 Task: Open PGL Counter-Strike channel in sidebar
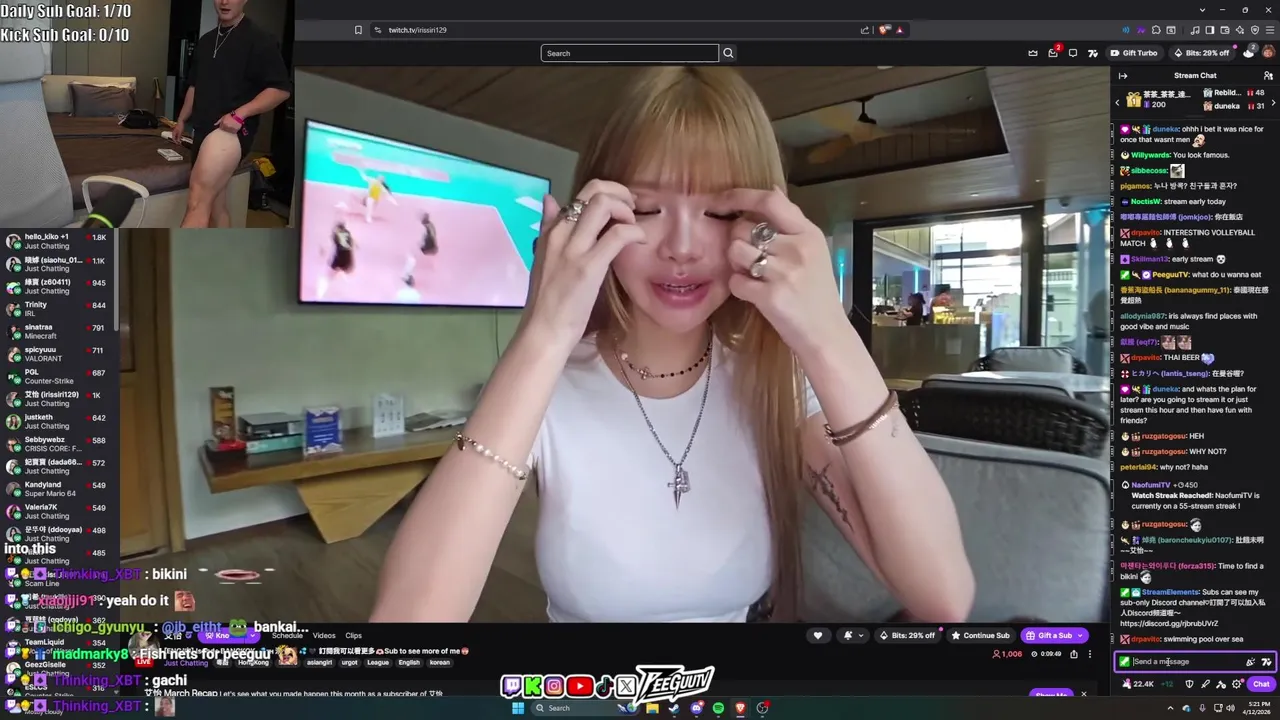point(58,376)
